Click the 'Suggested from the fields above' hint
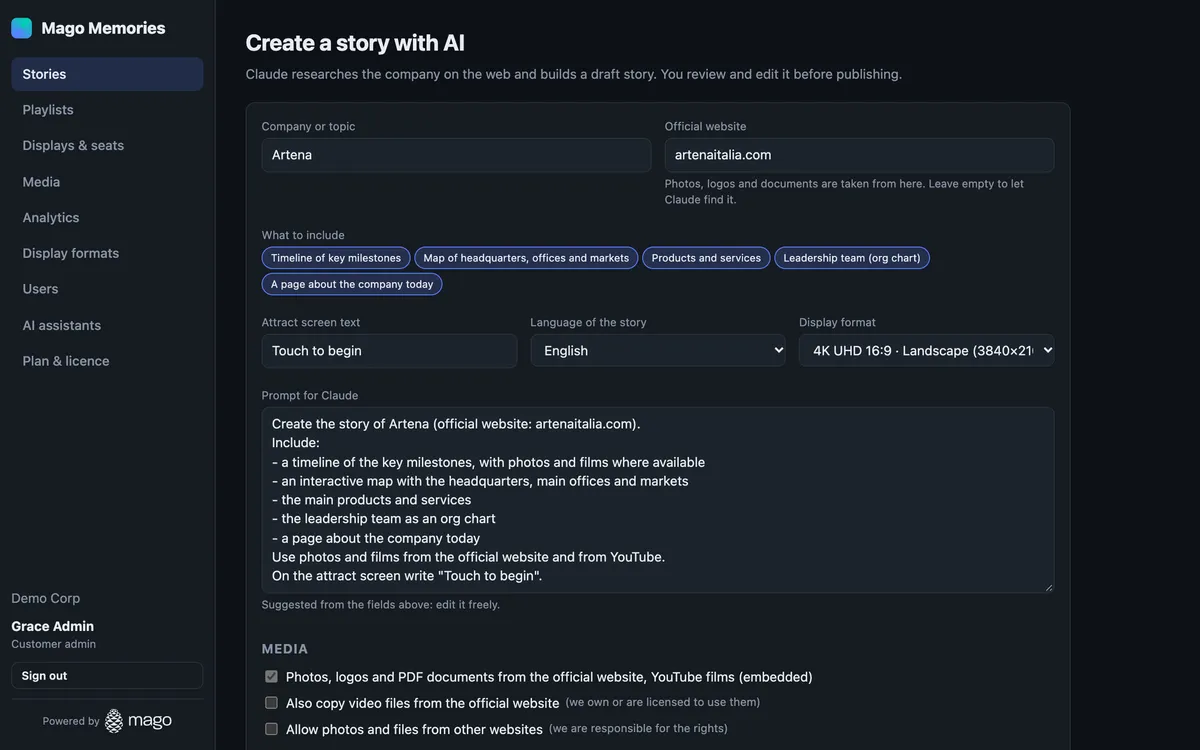This screenshot has height=750, width=1200. pos(381,605)
